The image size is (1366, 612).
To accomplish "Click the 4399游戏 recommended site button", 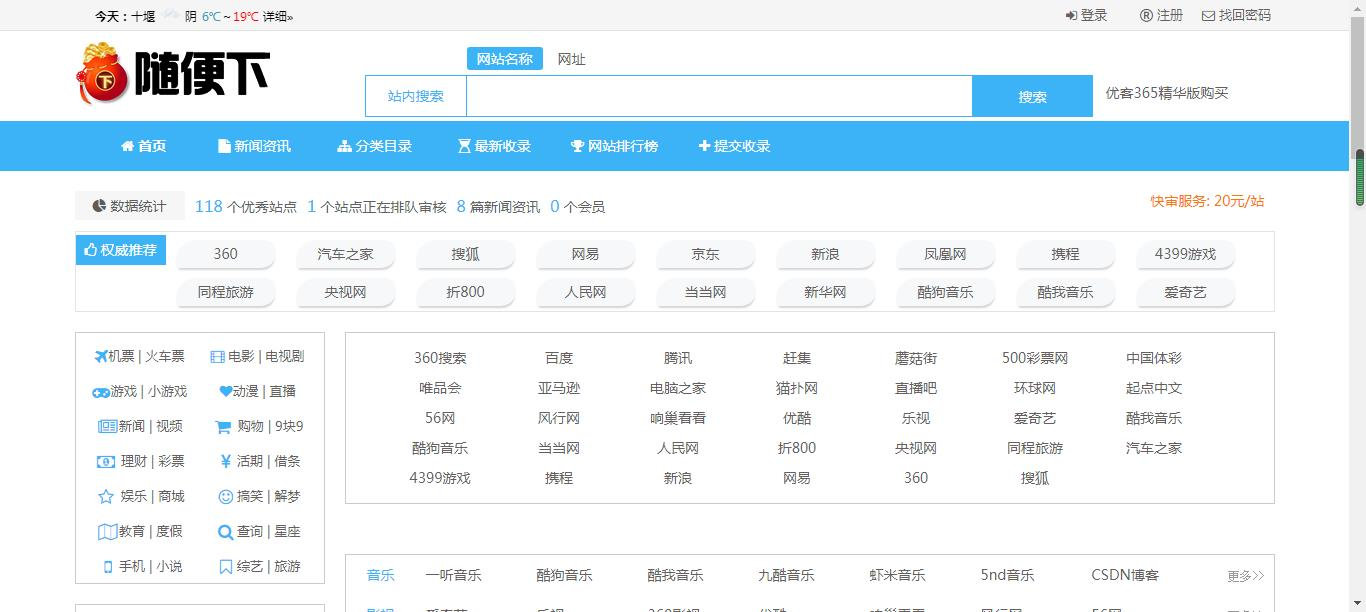I will (1186, 254).
